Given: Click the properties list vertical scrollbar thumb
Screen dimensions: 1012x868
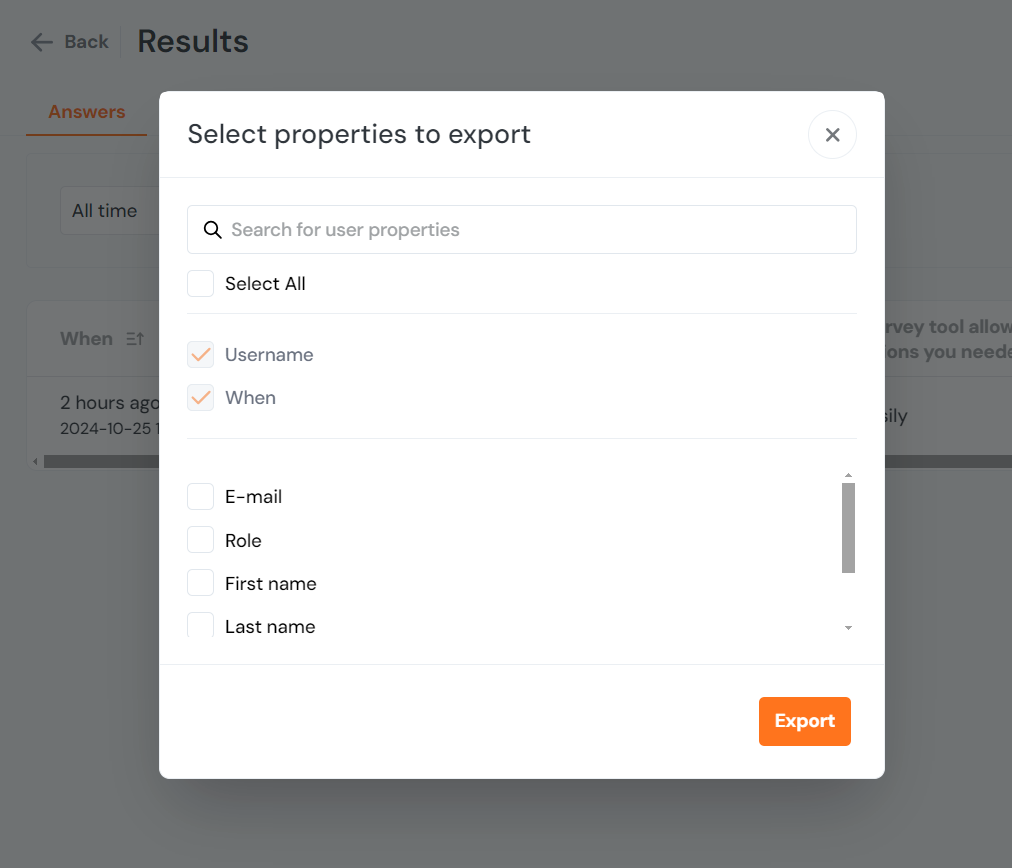Looking at the screenshot, I should pos(848,527).
